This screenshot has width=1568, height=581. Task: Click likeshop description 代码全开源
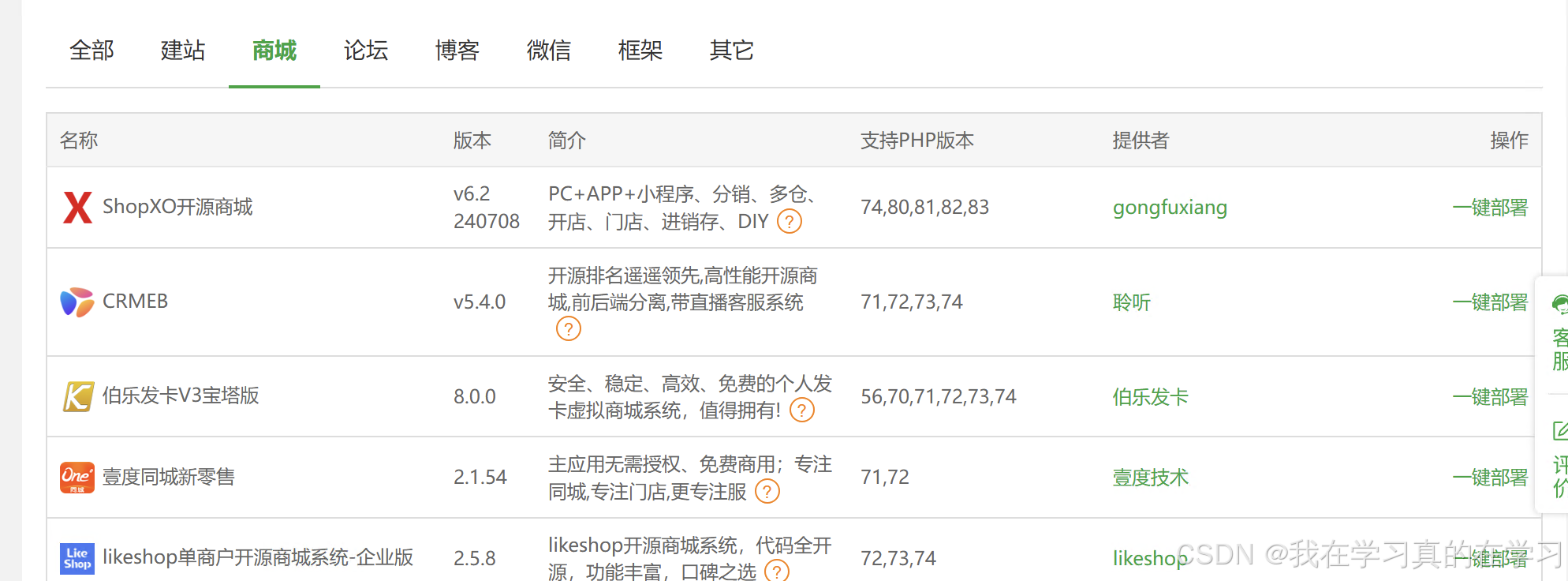(690, 558)
